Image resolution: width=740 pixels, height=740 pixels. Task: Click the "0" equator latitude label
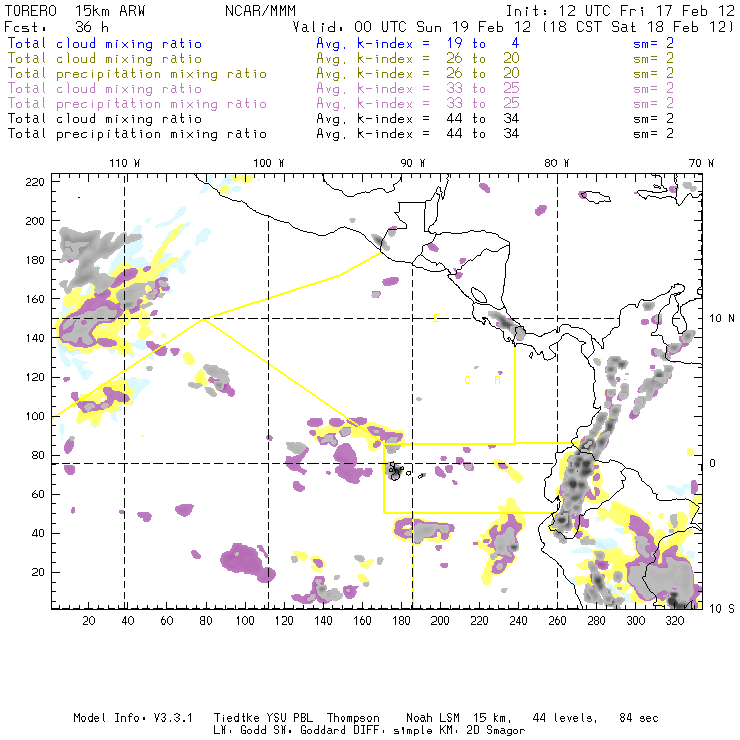(x=713, y=463)
